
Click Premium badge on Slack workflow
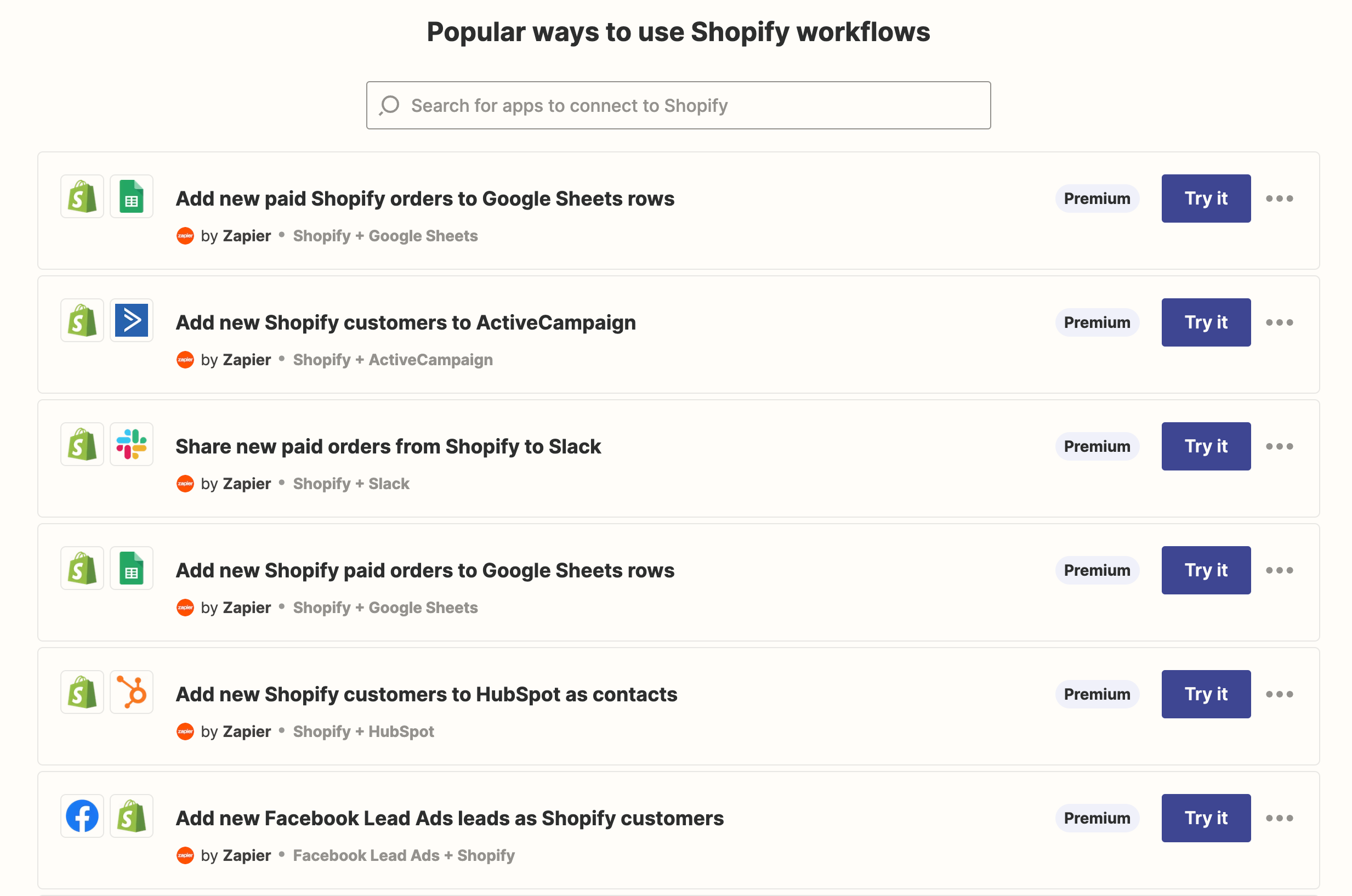(1097, 446)
